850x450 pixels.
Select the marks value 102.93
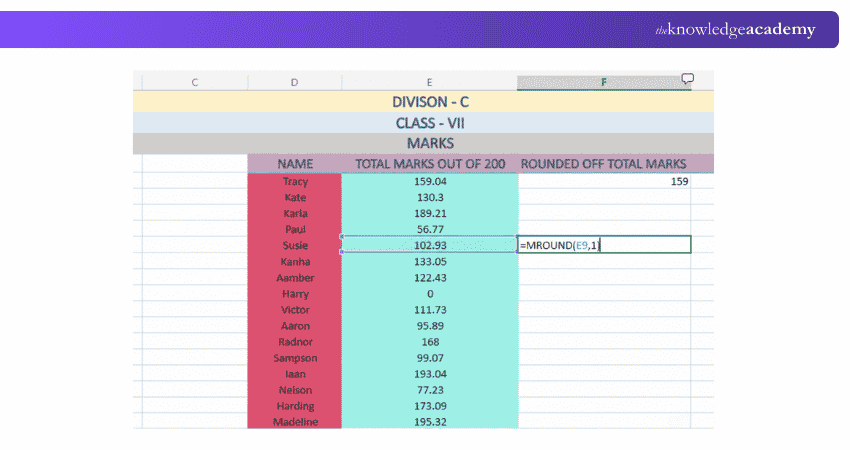click(430, 245)
